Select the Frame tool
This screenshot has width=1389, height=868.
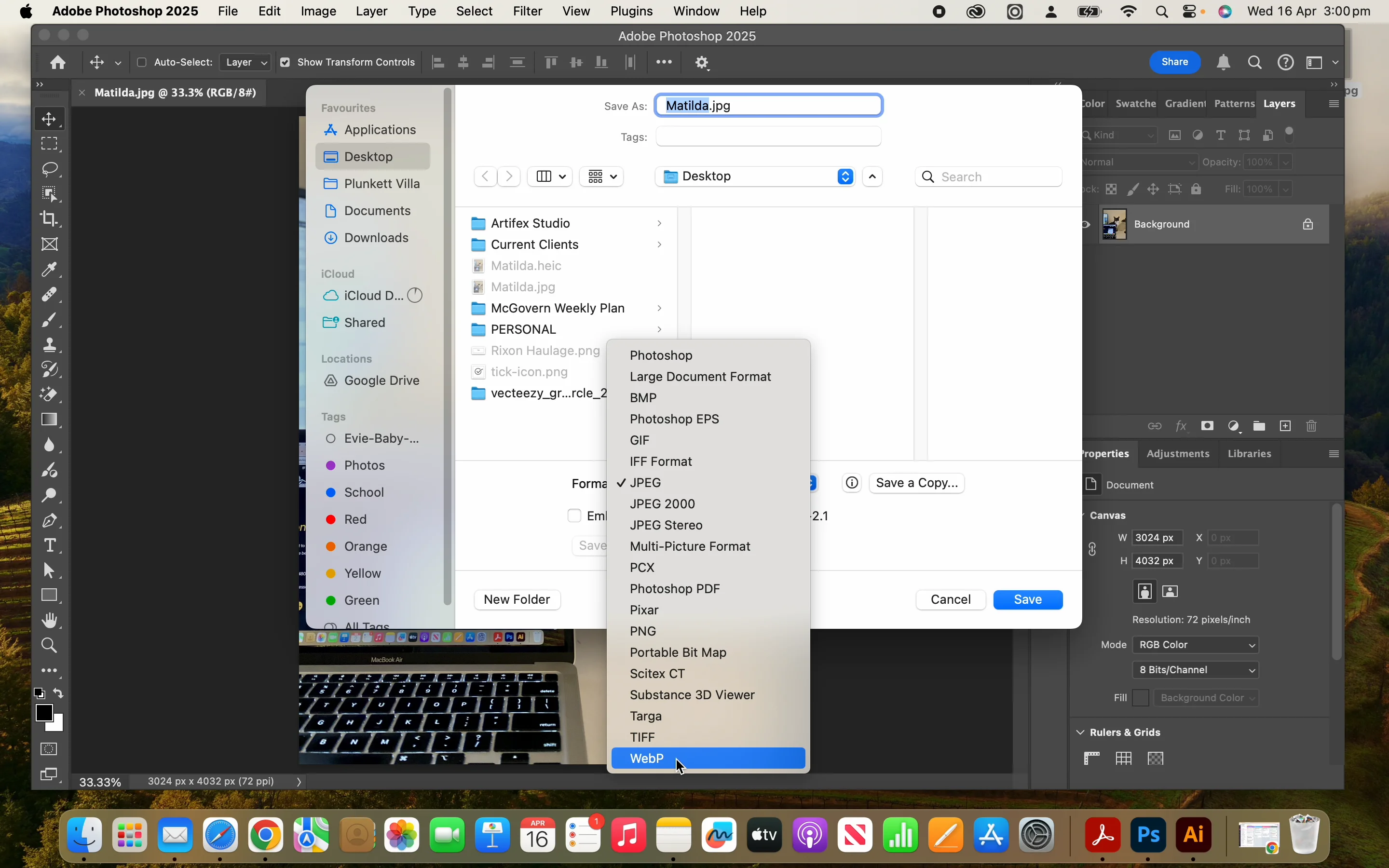tap(49, 244)
